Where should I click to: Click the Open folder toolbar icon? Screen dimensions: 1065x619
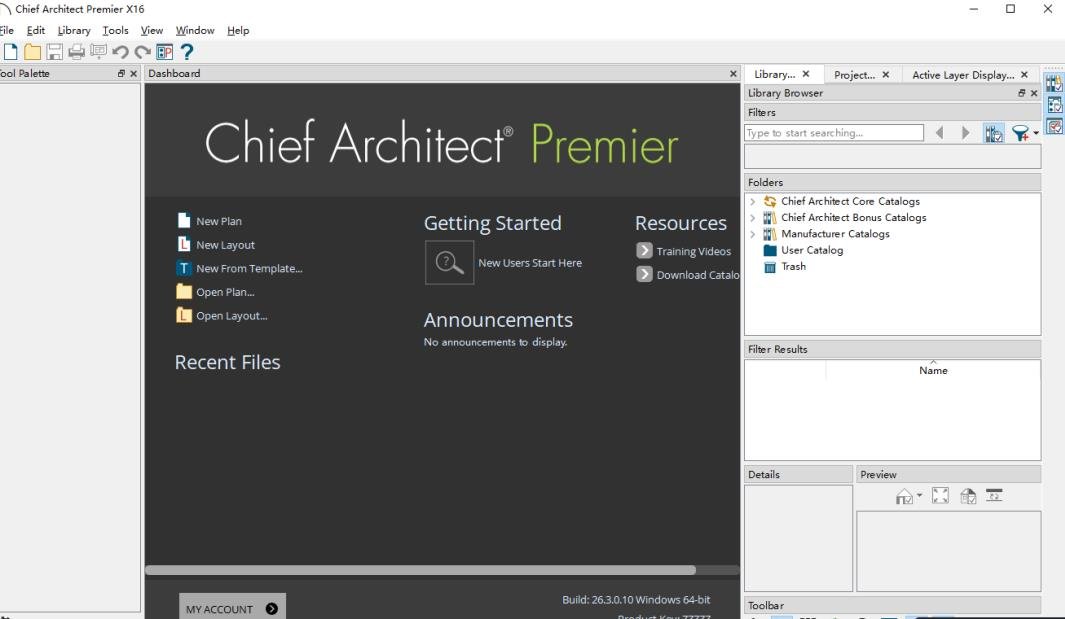(32, 52)
